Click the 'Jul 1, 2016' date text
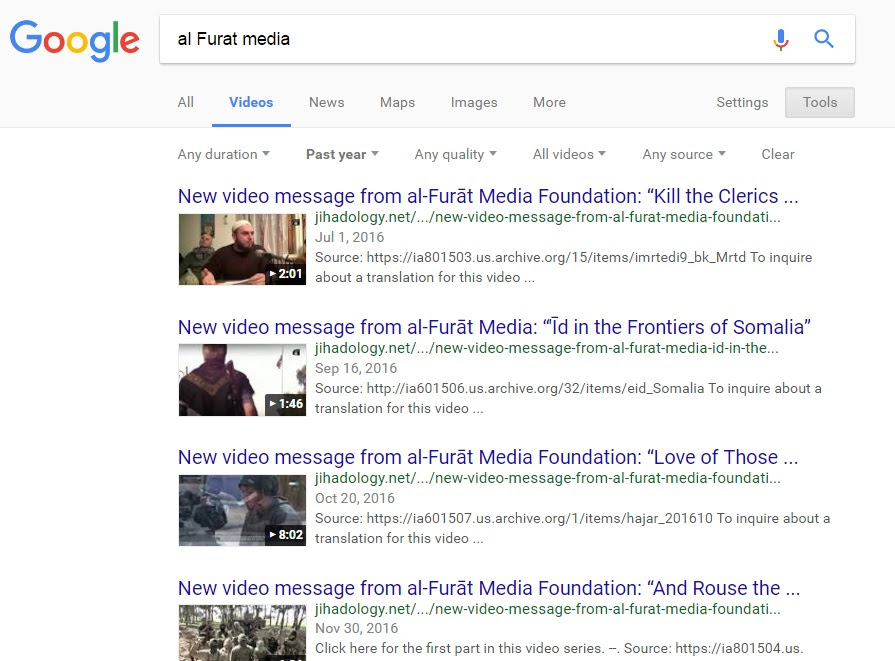 click(x=349, y=237)
